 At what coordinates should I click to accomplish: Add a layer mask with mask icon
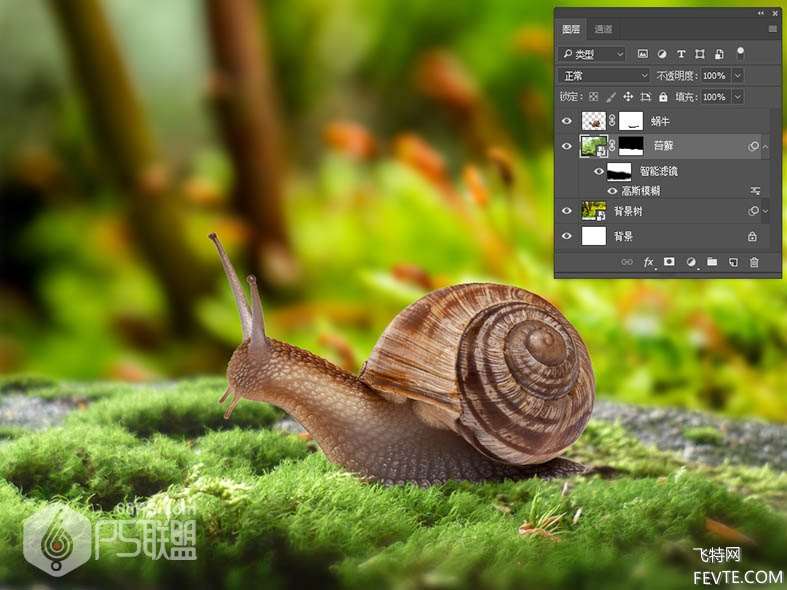tap(669, 262)
